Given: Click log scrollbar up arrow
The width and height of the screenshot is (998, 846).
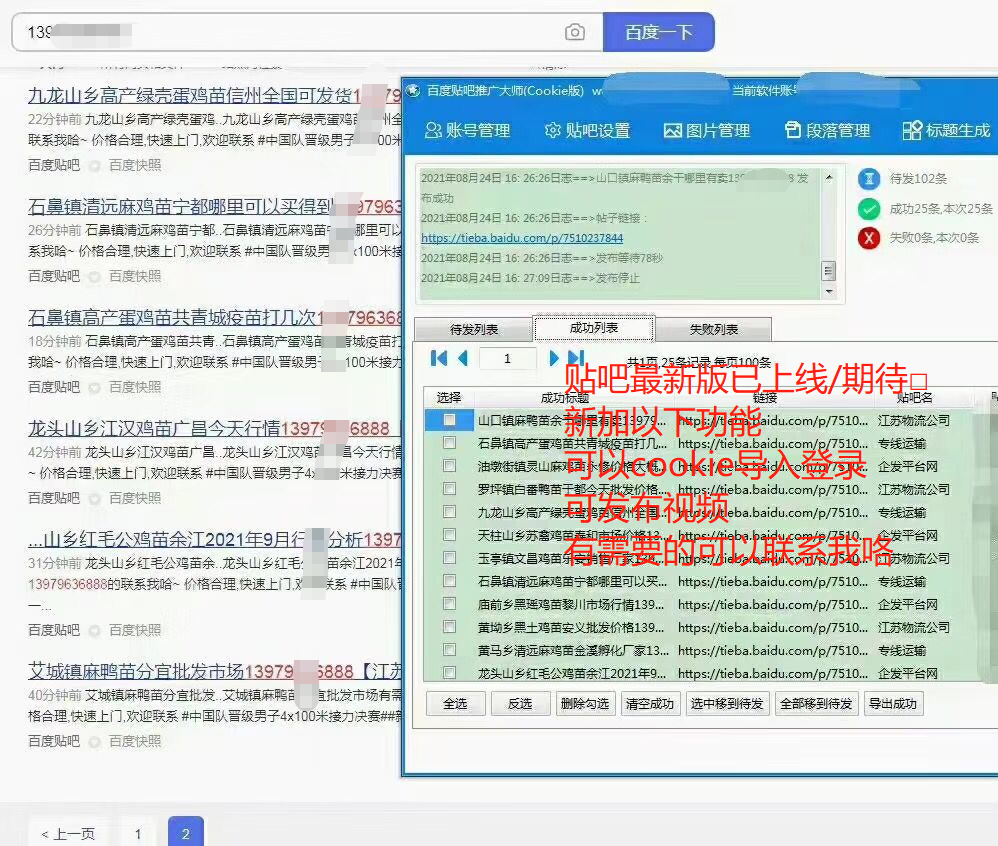Looking at the screenshot, I should tap(829, 178).
